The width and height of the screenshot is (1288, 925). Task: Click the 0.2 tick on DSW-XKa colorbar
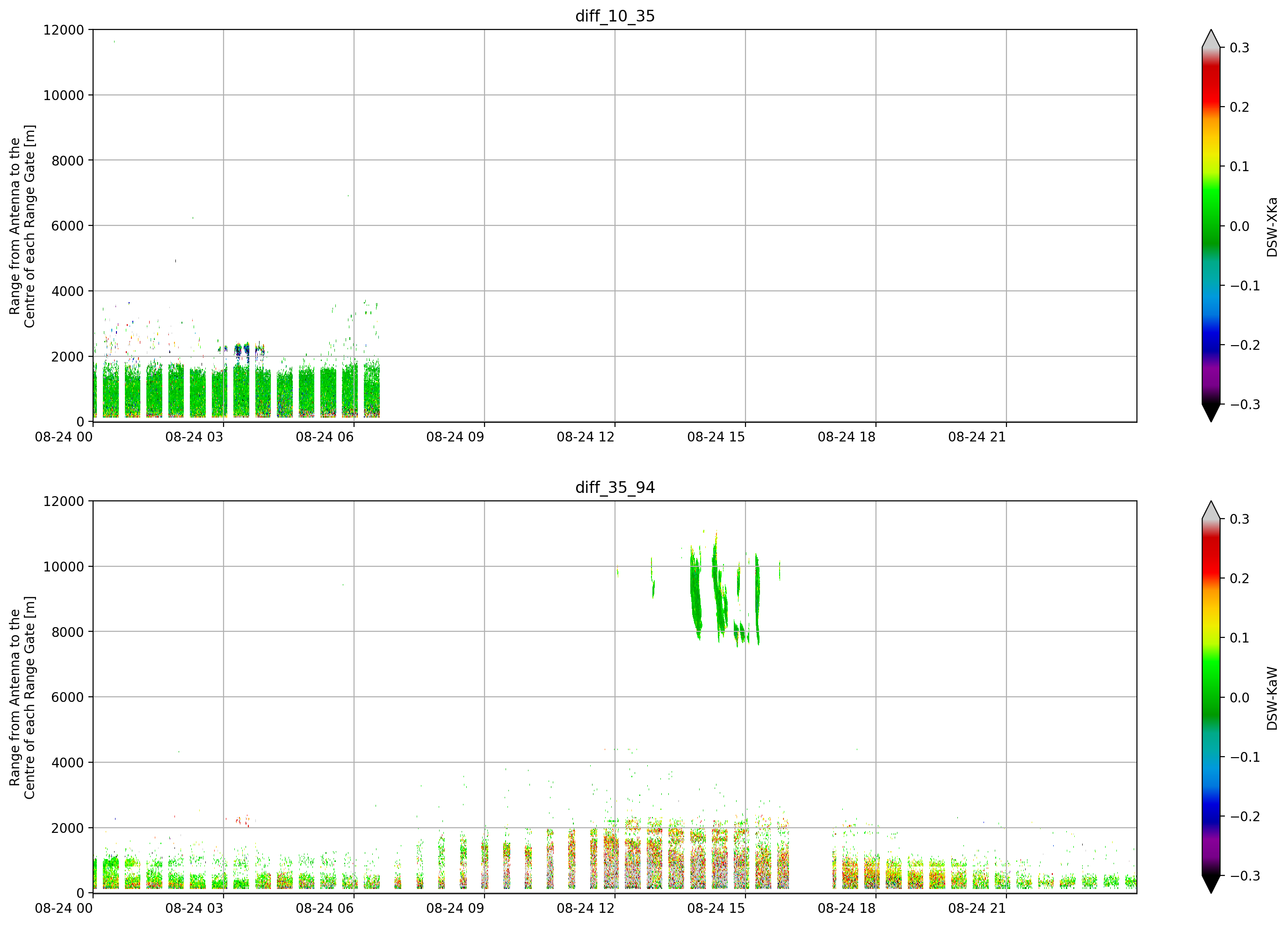pyautogui.click(x=1240, y=107)
